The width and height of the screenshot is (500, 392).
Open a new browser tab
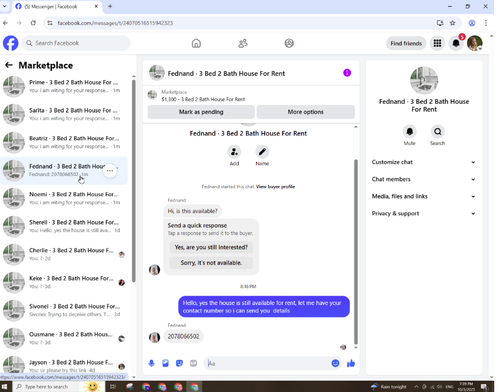click(110, 6)
